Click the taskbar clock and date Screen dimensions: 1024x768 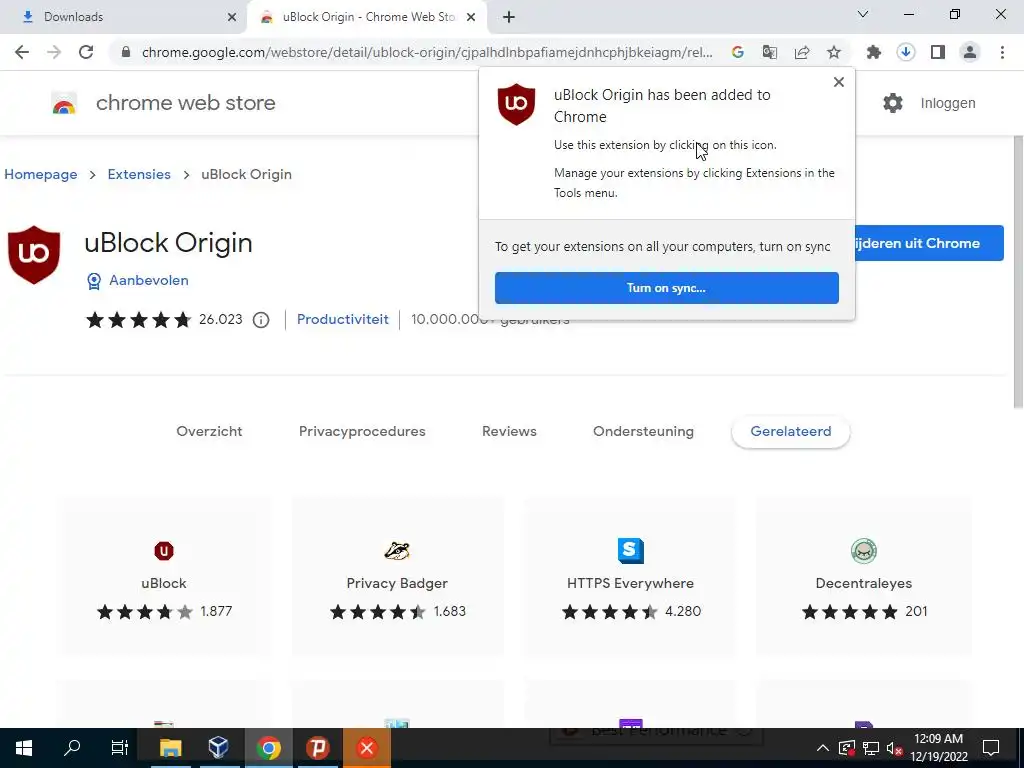point(939,748)
